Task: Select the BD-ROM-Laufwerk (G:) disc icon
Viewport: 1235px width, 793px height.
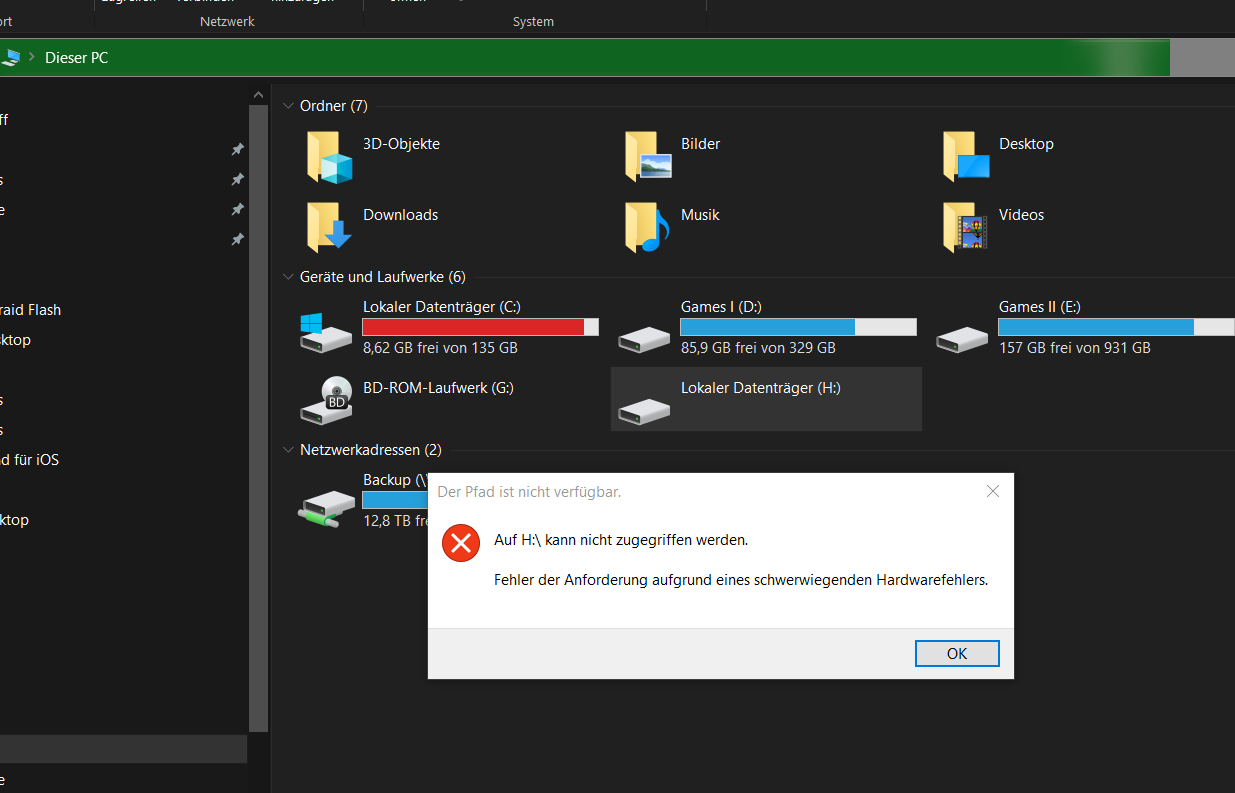Action: [326, 400]
